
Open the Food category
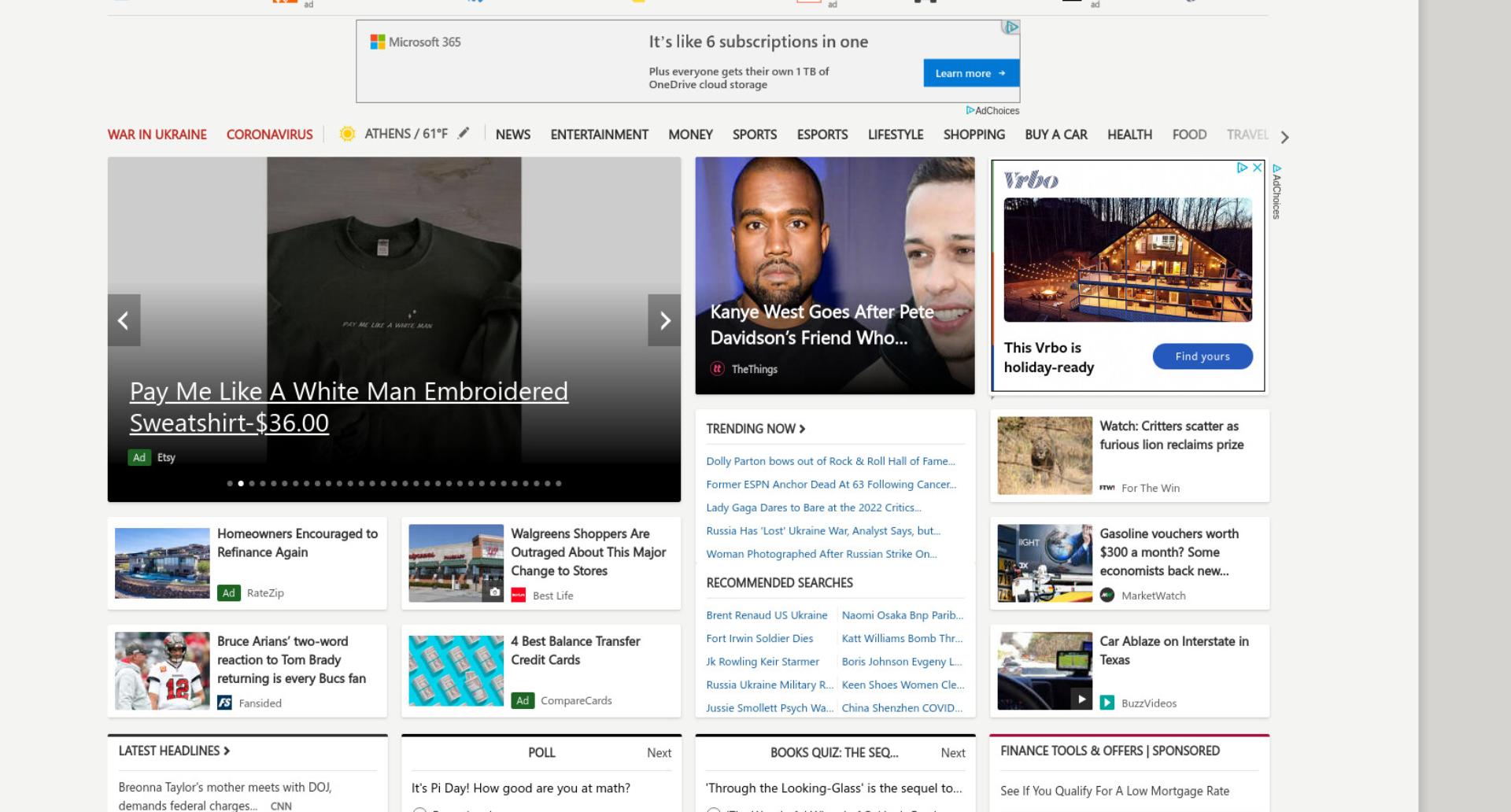[x=1189, y=135]
